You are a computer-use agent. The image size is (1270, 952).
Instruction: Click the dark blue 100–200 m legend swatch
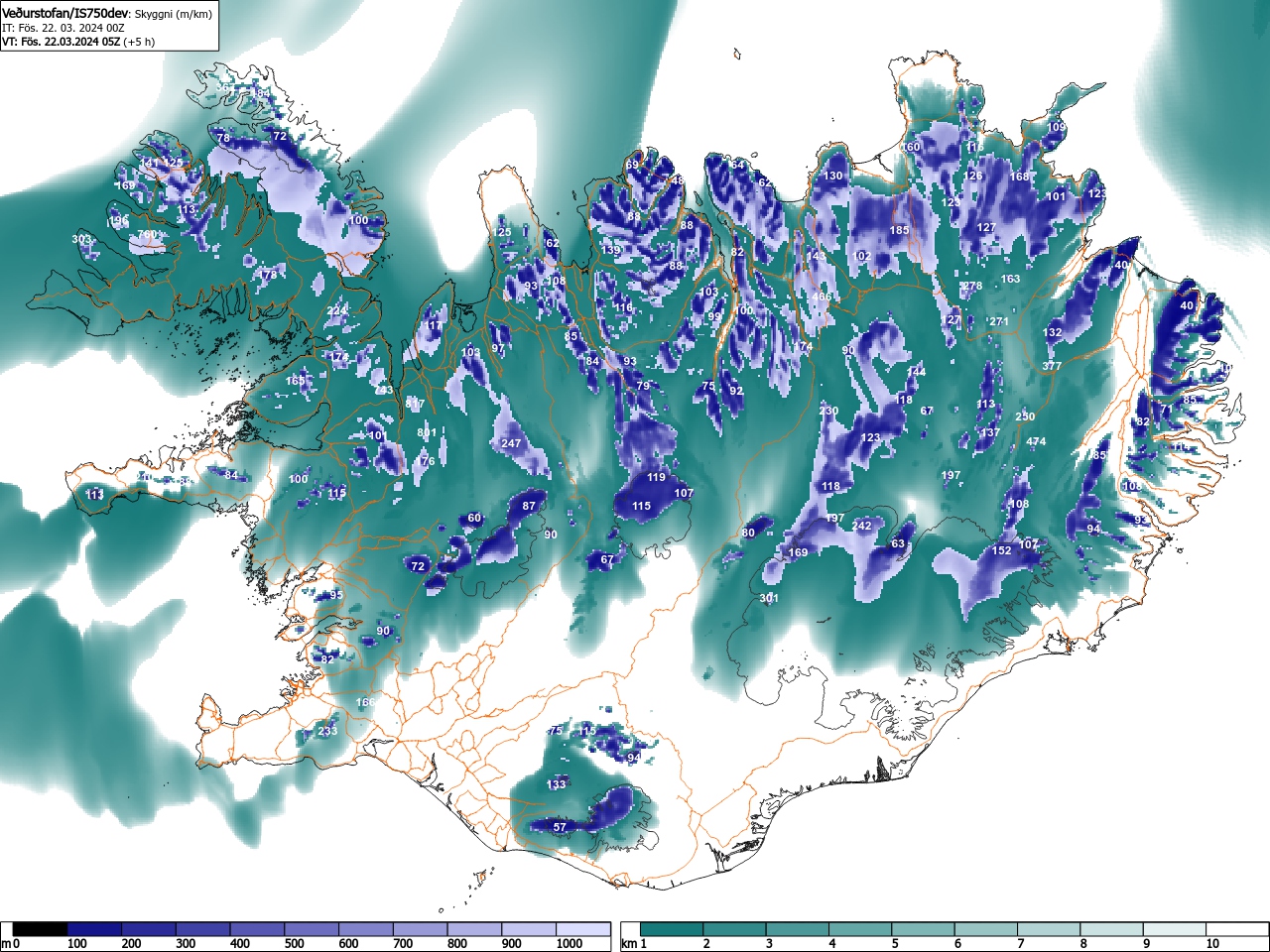(x=94, y=929)
